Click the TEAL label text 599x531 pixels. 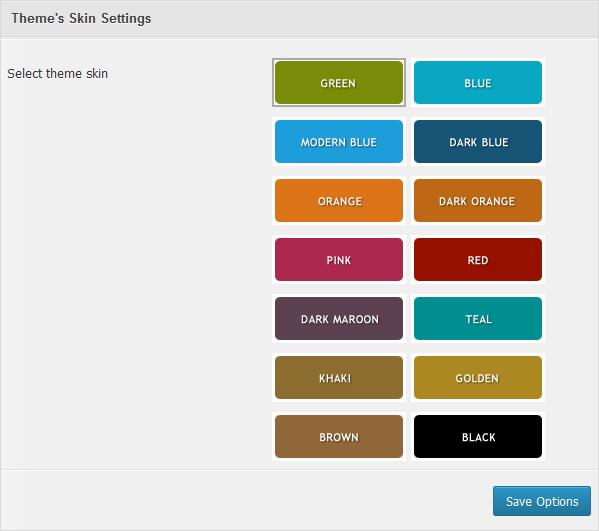click(x=479, y=319)
